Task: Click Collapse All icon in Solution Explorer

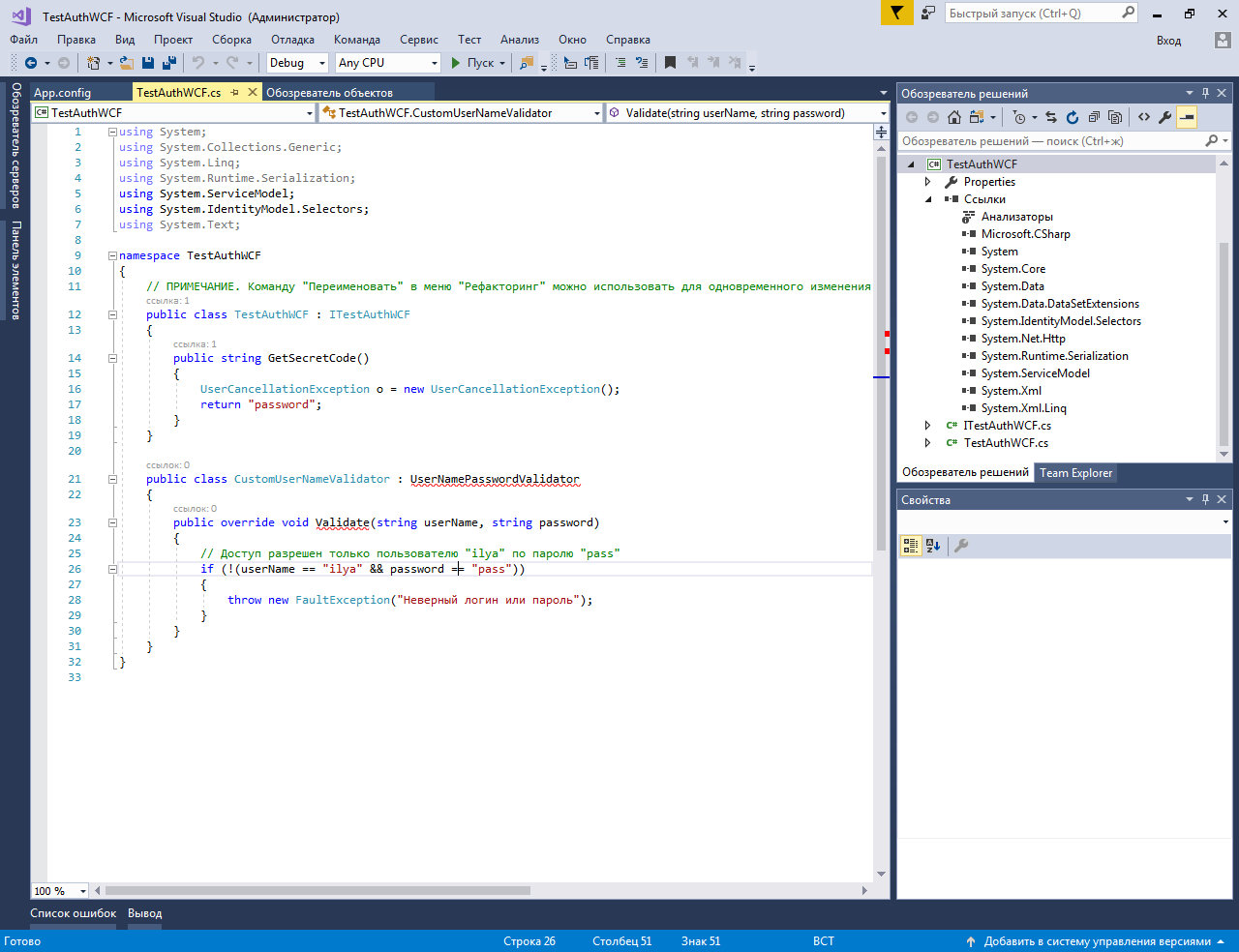Action: [1094, 117]
